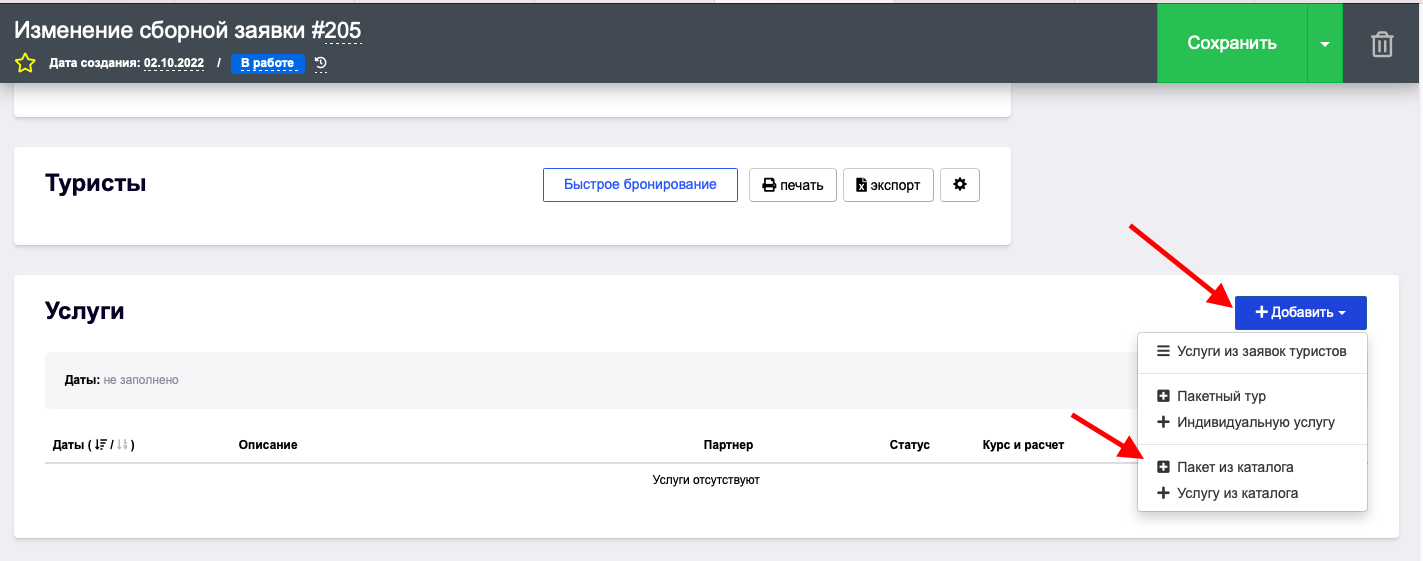Expand the arrow next to Сохранить
Image resolution: width=1423 pixels, height=561 pixels.
pos(1325,44)
